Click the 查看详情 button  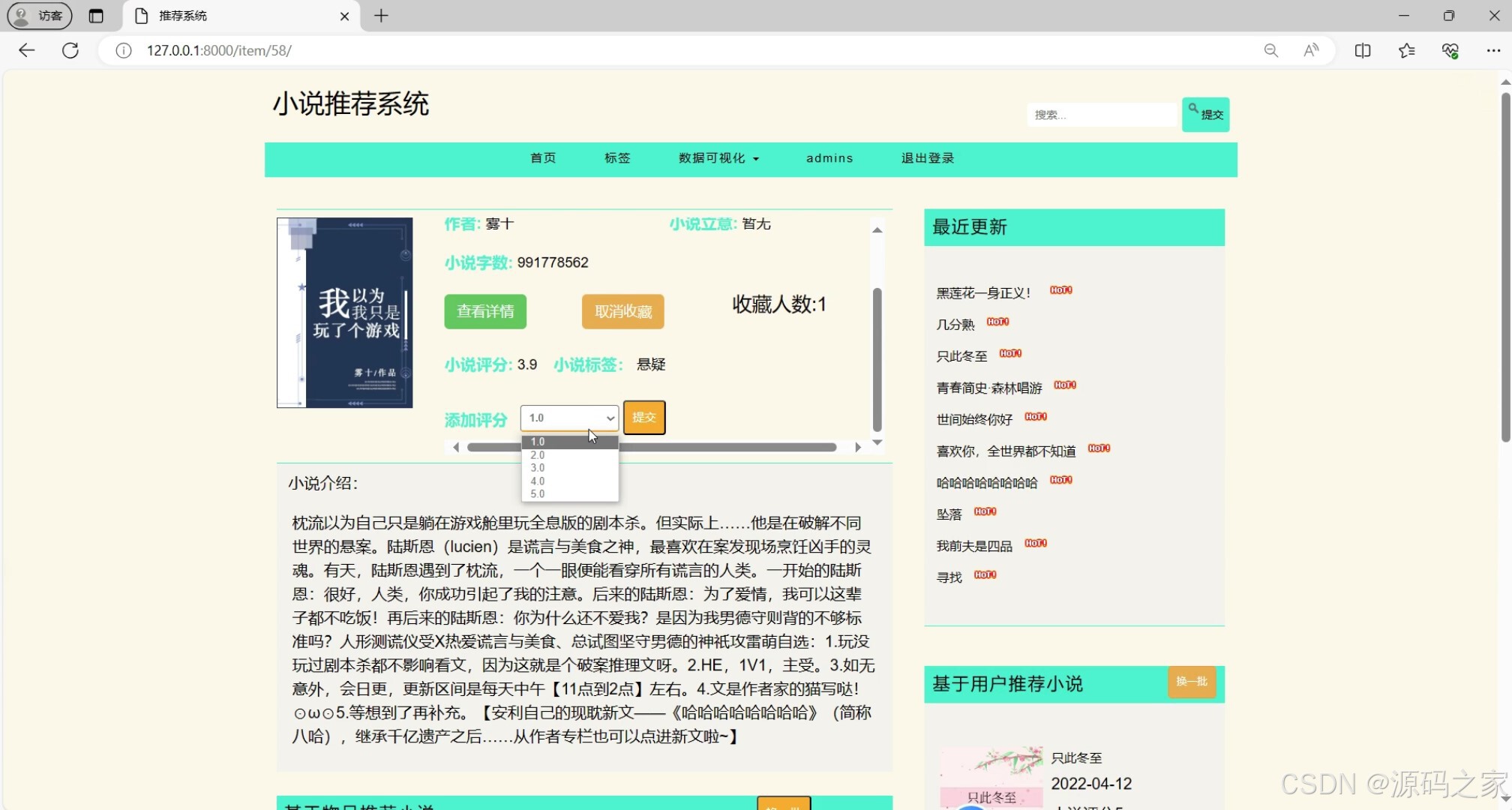click(485, 311)
